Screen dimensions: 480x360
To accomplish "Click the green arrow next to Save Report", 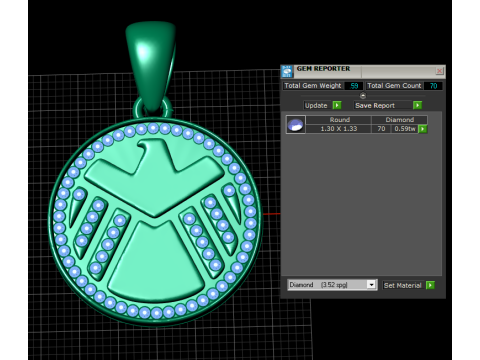I will pyautogui.click(x=417, y=105).
